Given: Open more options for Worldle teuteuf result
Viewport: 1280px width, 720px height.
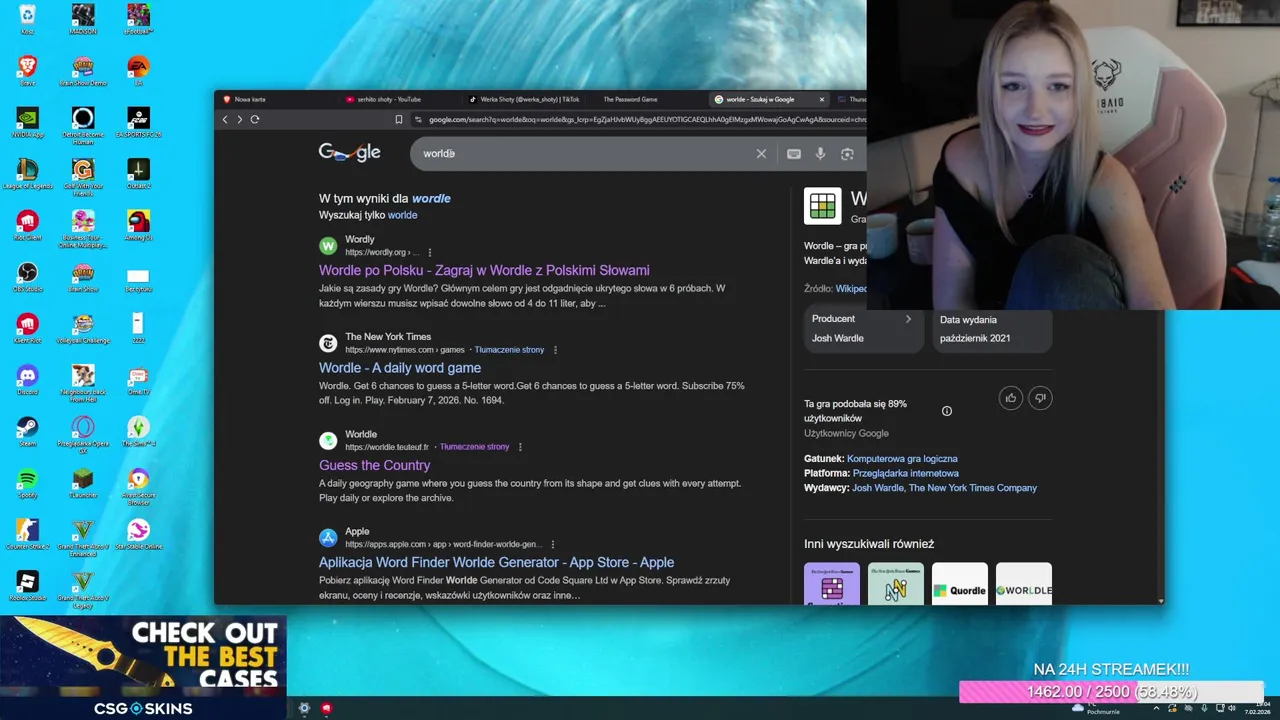Looking at the screenshot, I should pyautogui.click(x=520, y=447).
